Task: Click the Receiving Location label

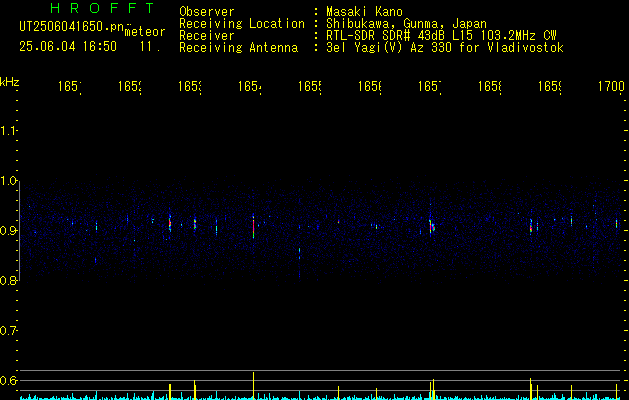Action: coord(242,24)
